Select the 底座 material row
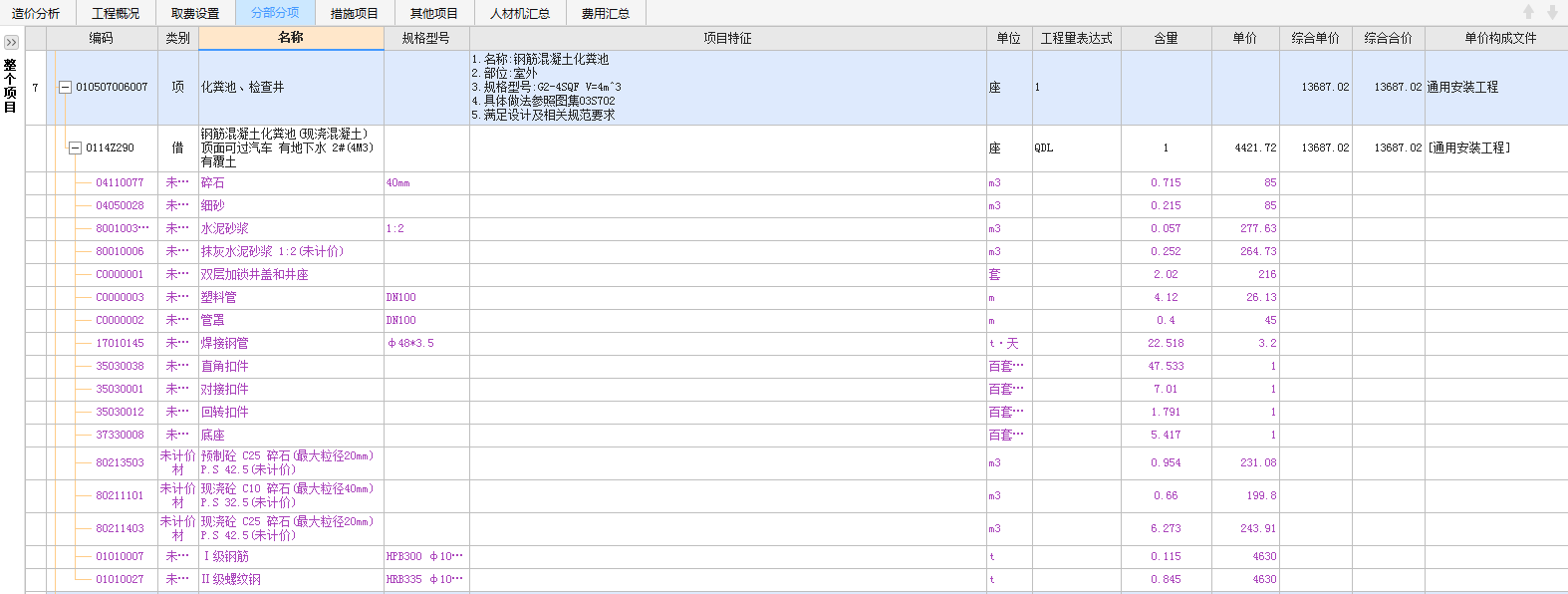 click(797, 436)
